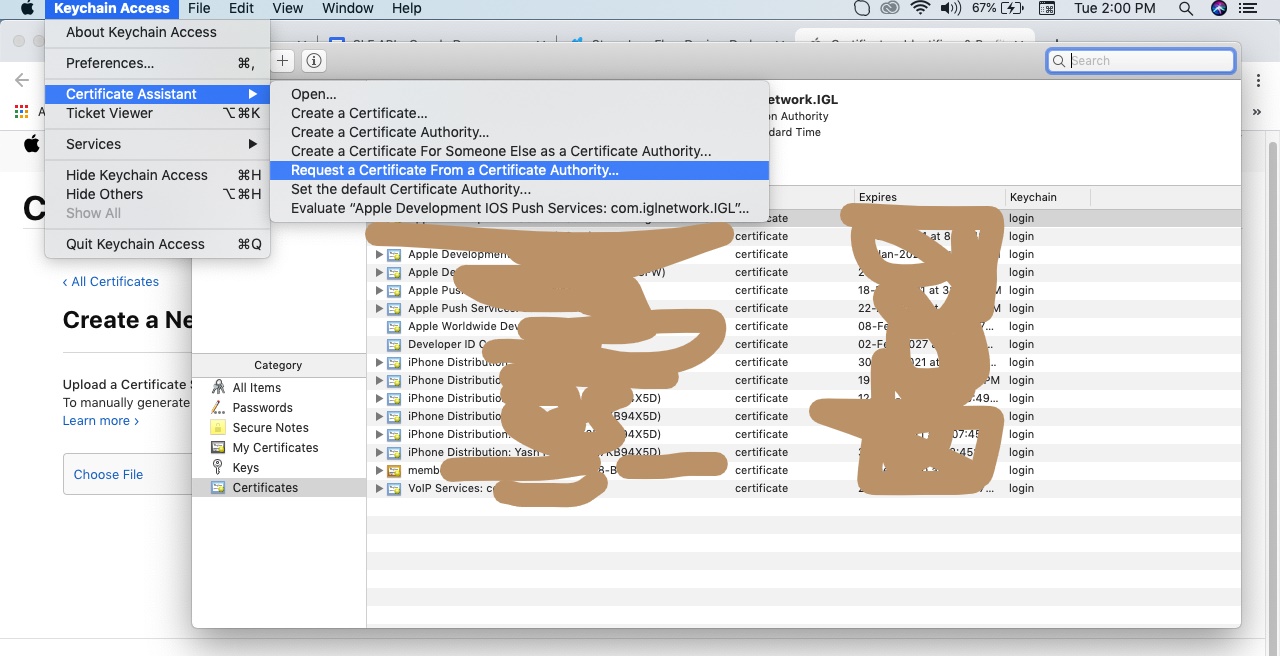This screenshot has height=656, width=1280.
Task: Click the info toolbar button
Action: click(x=314, y=61)
